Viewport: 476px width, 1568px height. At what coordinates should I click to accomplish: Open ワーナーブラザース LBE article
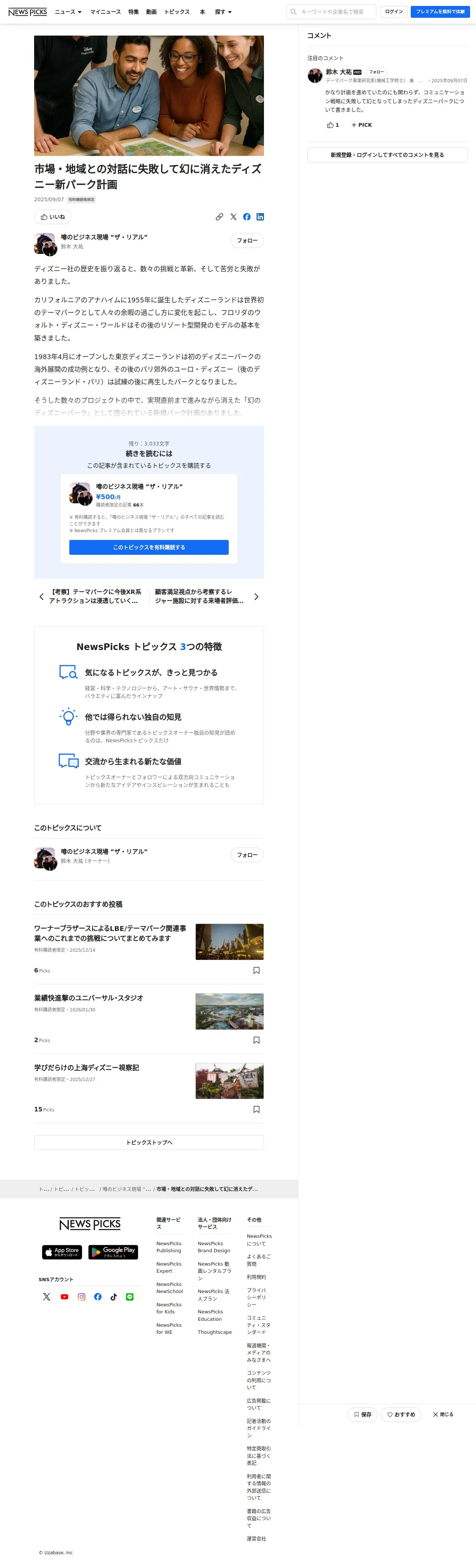point(110,933)
